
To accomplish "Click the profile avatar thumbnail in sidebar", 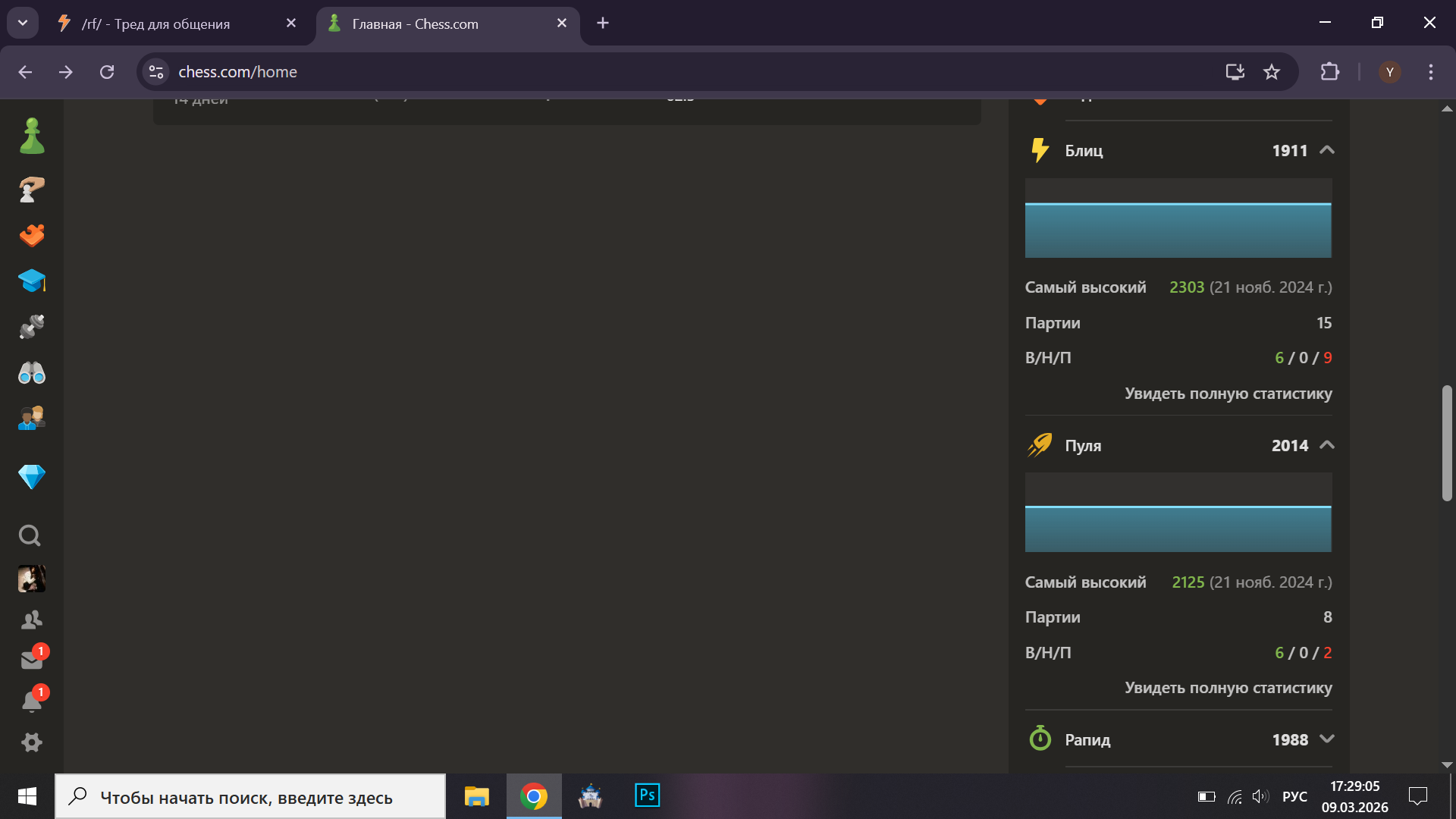I will [32, 579].
